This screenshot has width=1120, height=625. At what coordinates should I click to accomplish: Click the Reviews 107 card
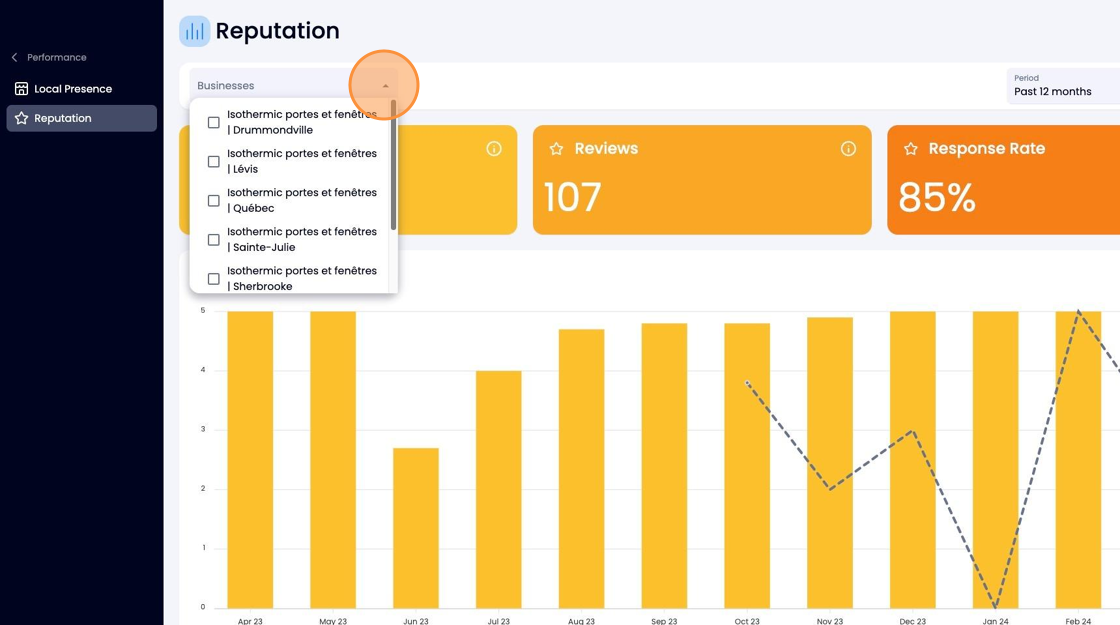coord(702,180)
